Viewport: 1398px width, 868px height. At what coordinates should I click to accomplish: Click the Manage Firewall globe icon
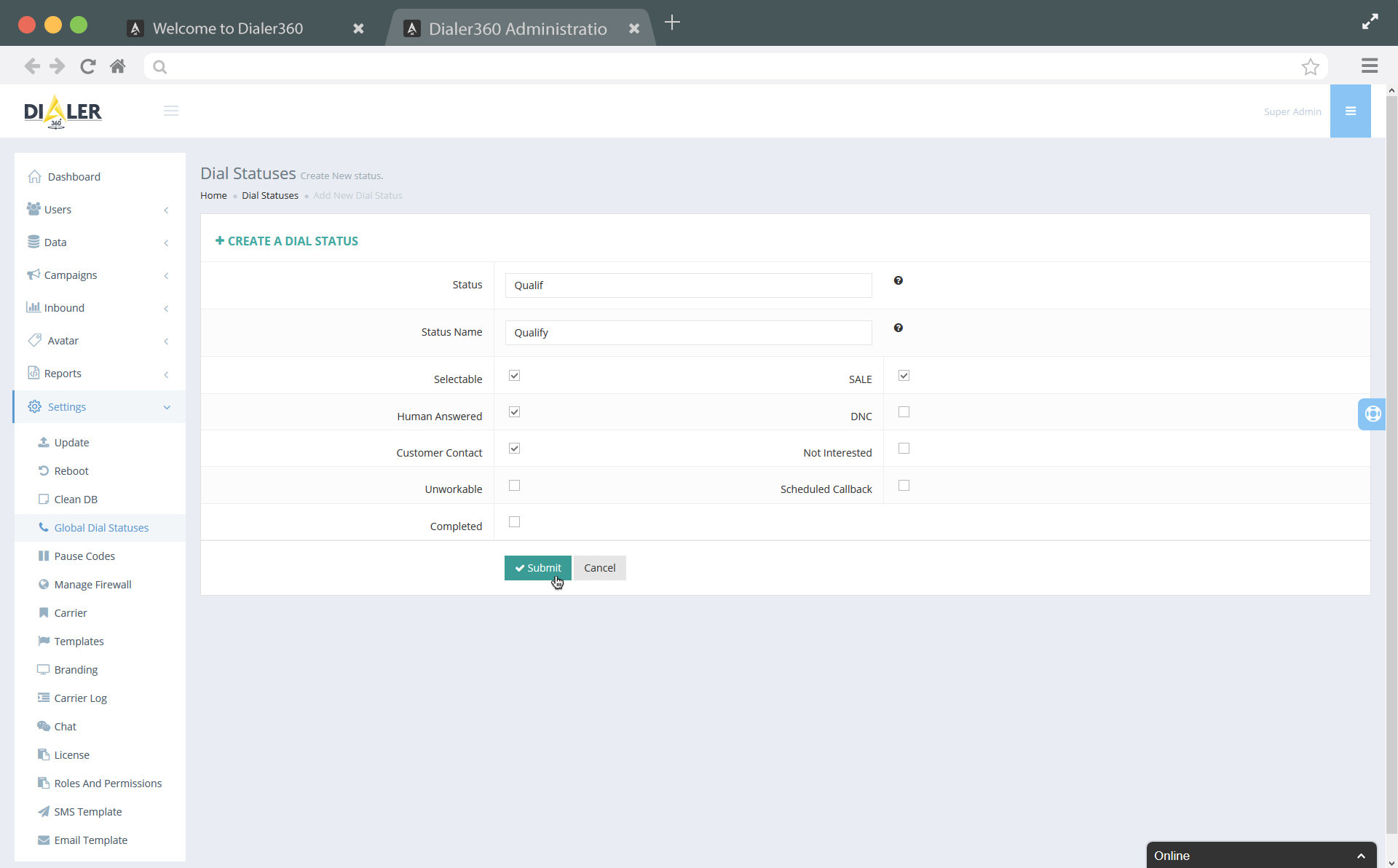(44, 584)
